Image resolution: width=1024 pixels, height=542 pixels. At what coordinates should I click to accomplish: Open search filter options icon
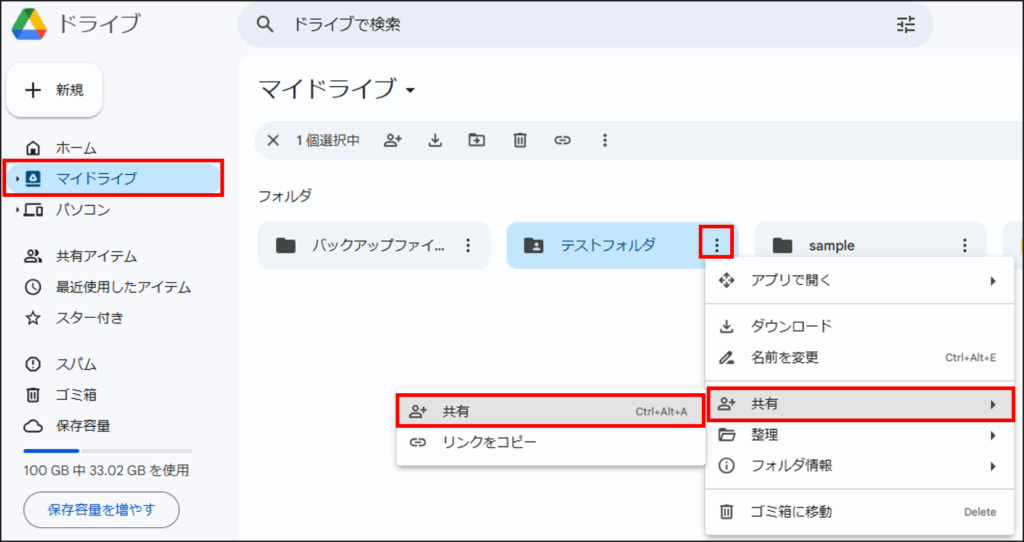pyautogui.click(x=906, y=25)
